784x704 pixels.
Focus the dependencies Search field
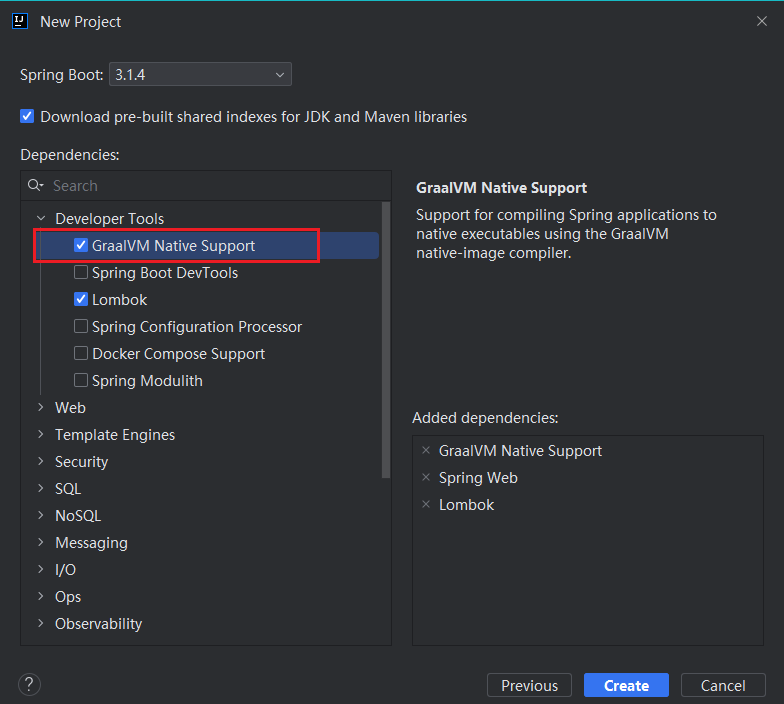click(x=206, y=186)
